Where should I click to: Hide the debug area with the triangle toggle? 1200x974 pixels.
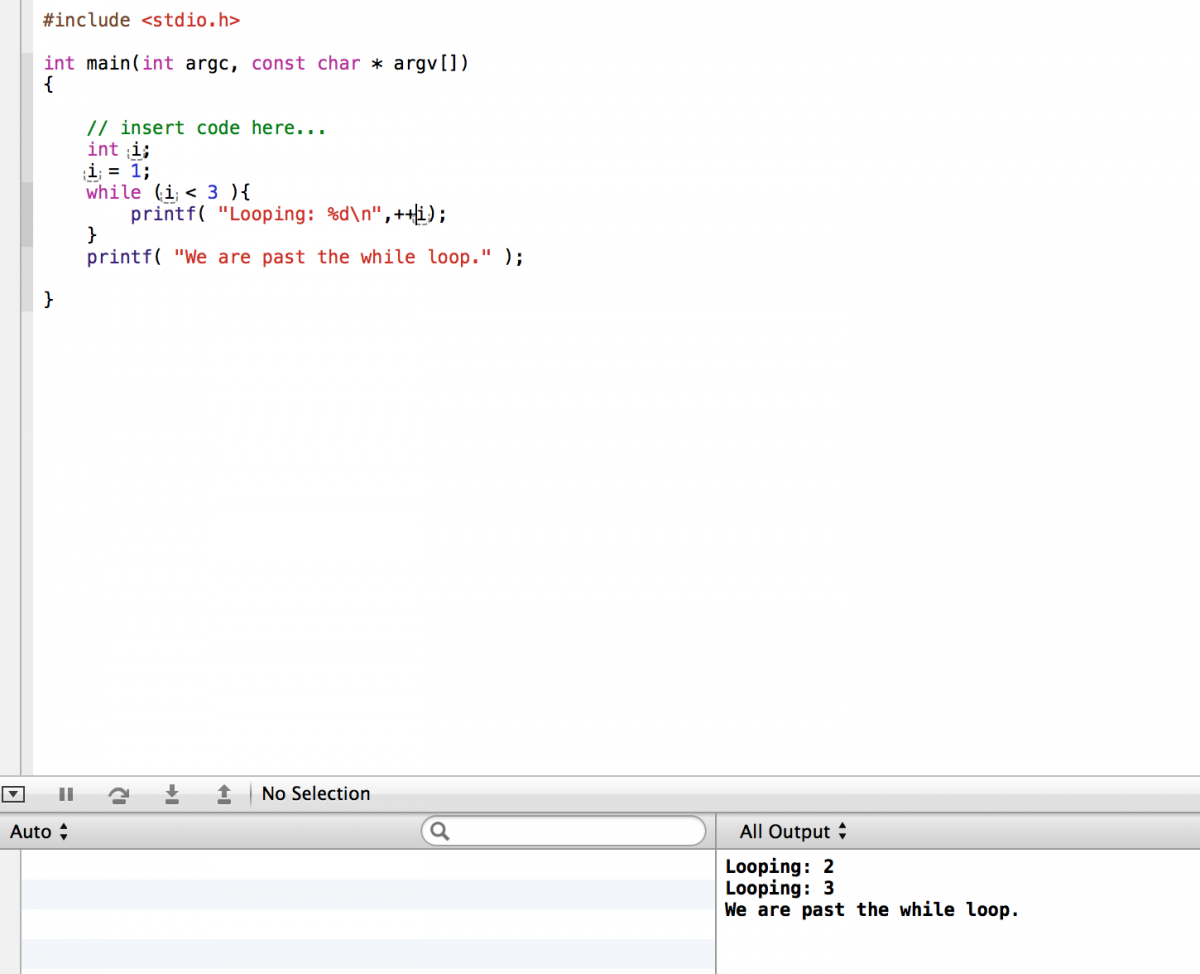(13, 794)
